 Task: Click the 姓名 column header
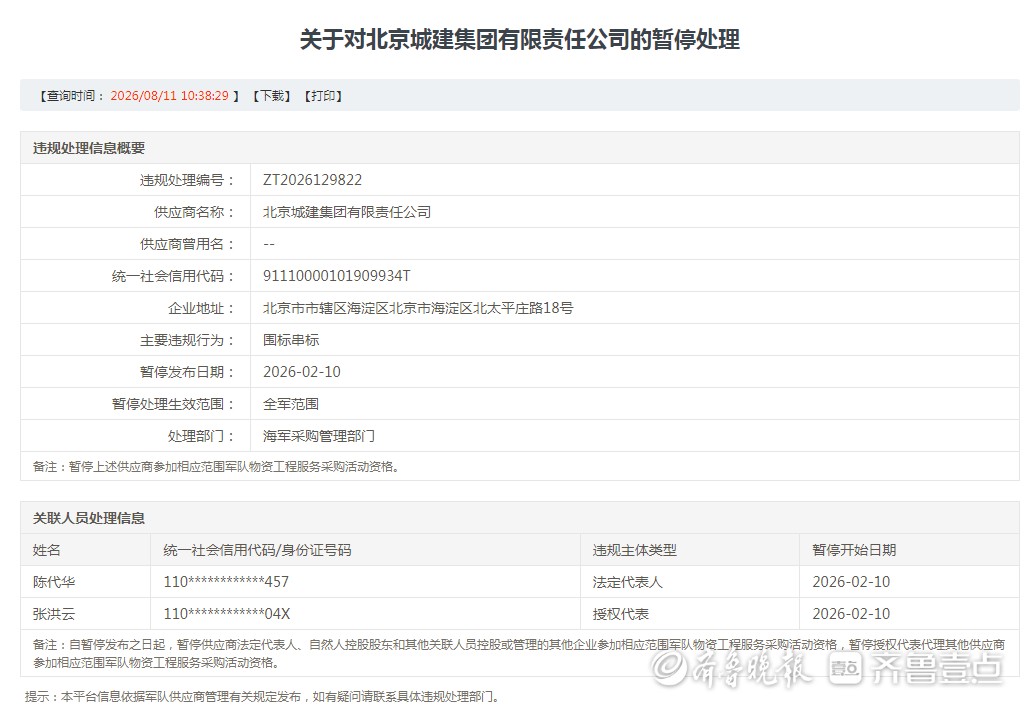pyautogui.click(x=46, y=550)
